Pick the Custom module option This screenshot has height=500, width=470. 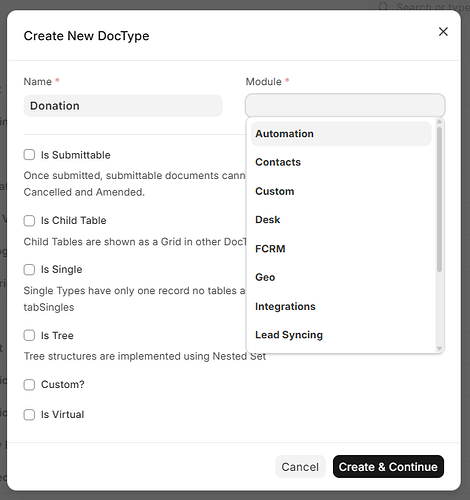(341, 191)
